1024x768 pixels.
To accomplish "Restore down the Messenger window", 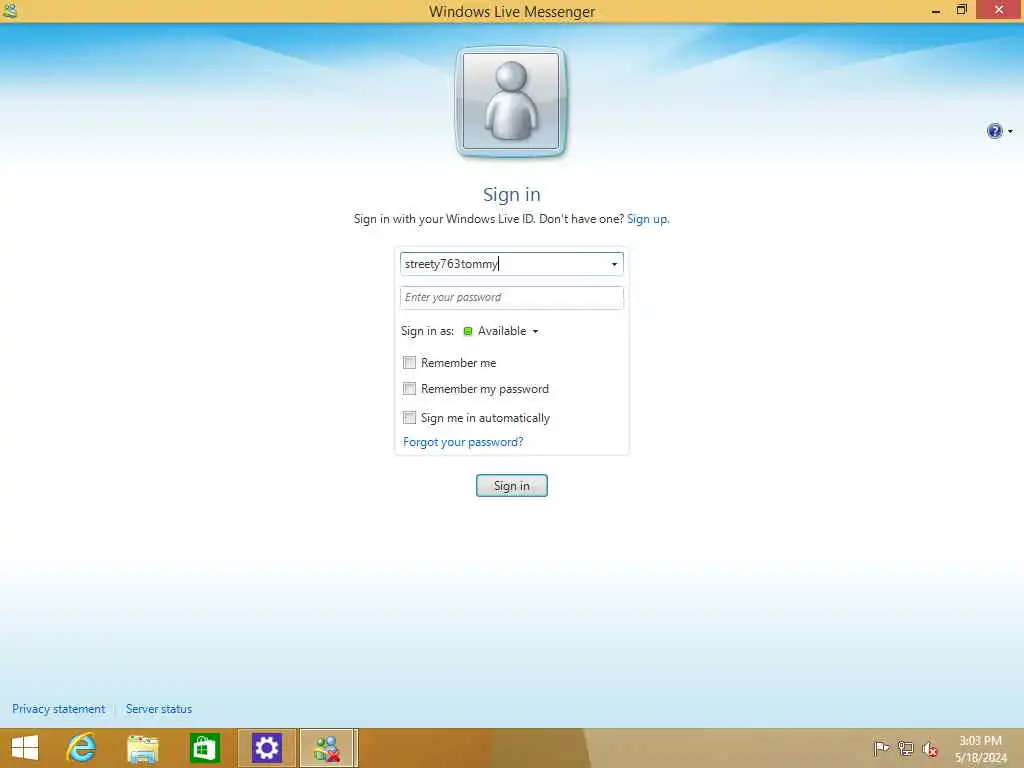I will (961, 10).
